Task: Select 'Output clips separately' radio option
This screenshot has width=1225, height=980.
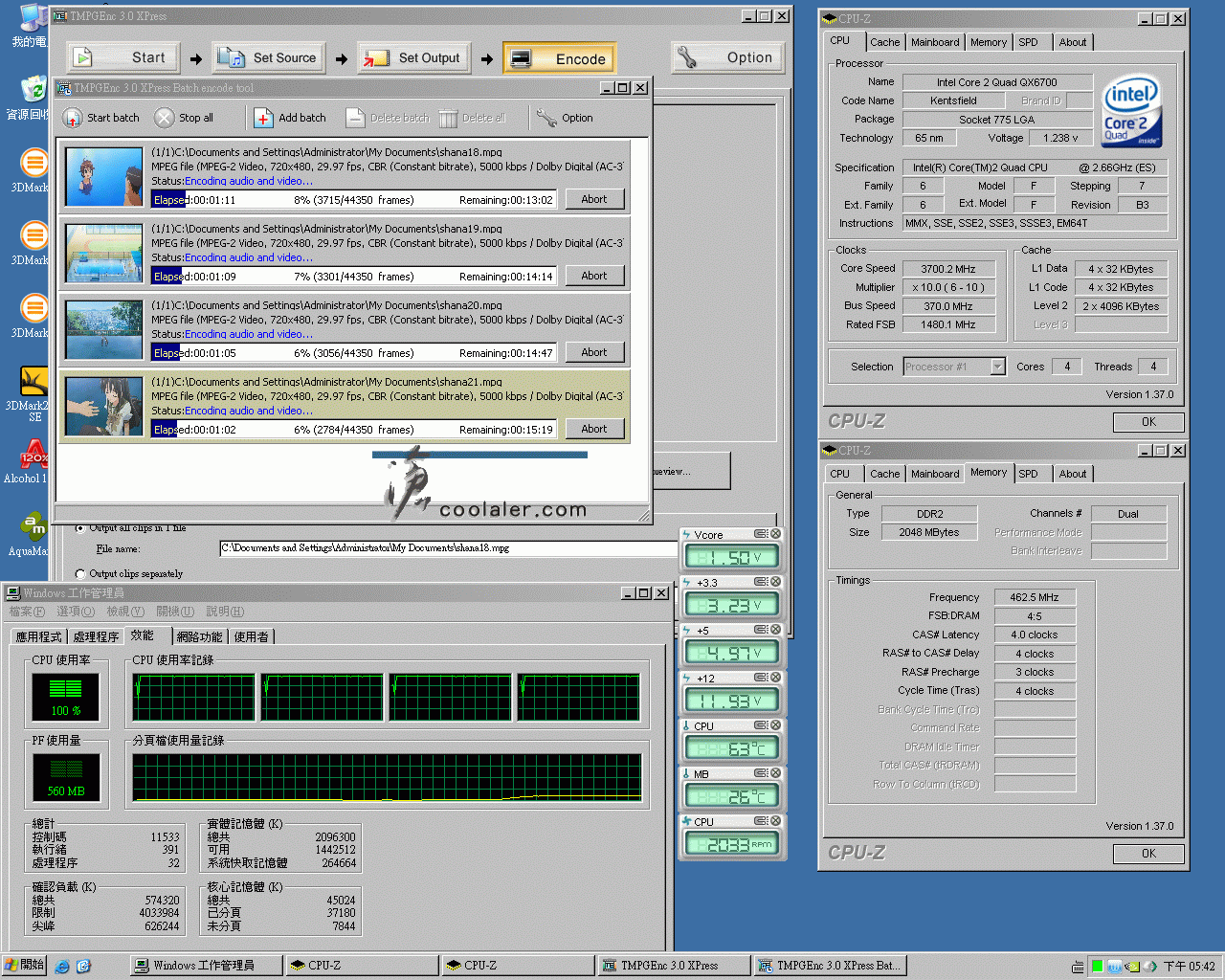Action: 80,573
